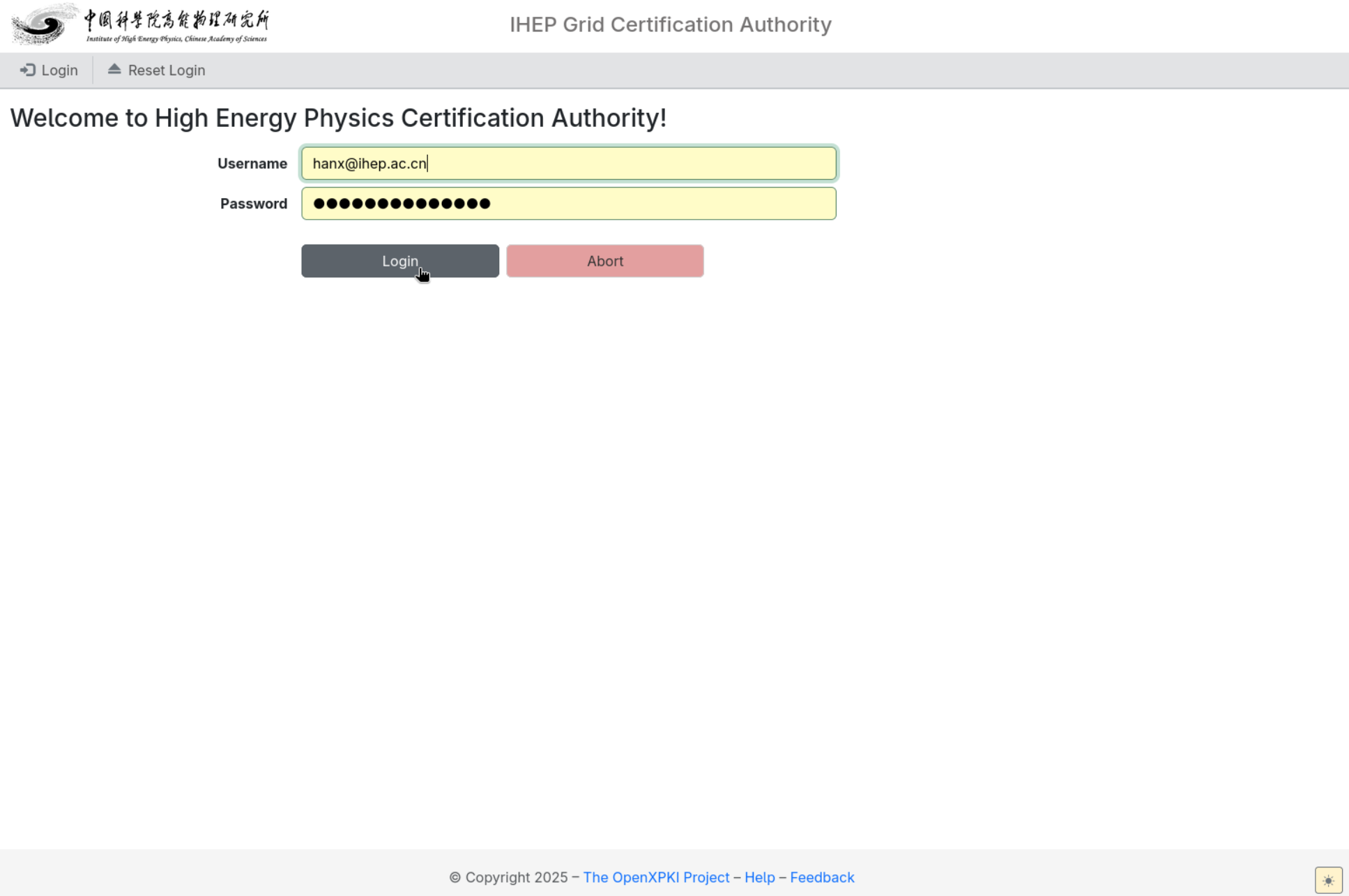Click the IHEP Grid Certification Authority title

tap(670, 24)
